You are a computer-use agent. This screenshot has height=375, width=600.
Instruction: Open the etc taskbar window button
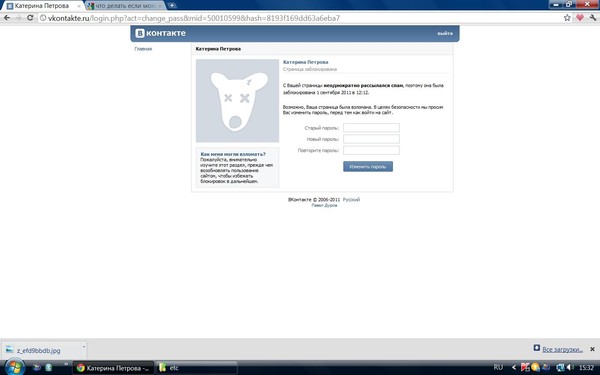[x=196, y=368]
